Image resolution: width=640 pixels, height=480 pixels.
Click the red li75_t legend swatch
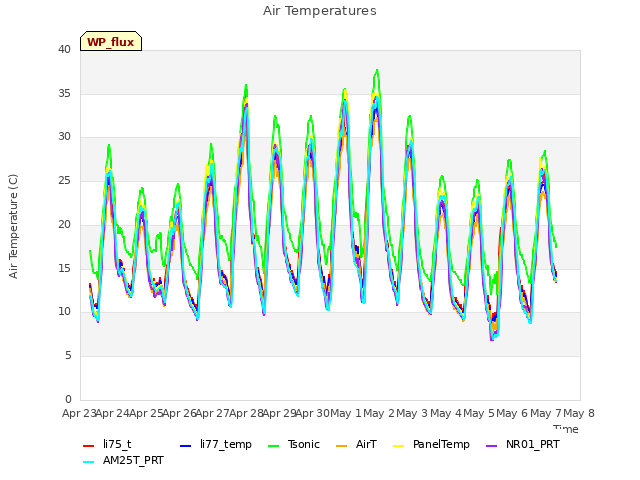click(89, 446)
